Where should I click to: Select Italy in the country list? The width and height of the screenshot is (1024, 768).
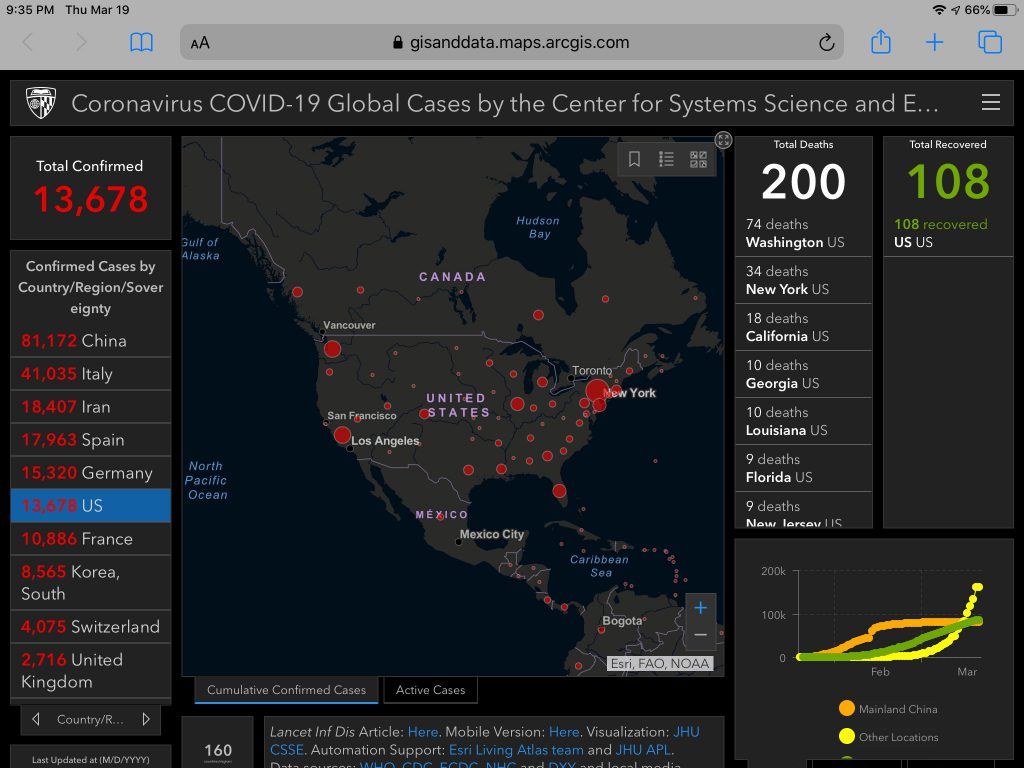pyautogui.click(x=90, y=374)
